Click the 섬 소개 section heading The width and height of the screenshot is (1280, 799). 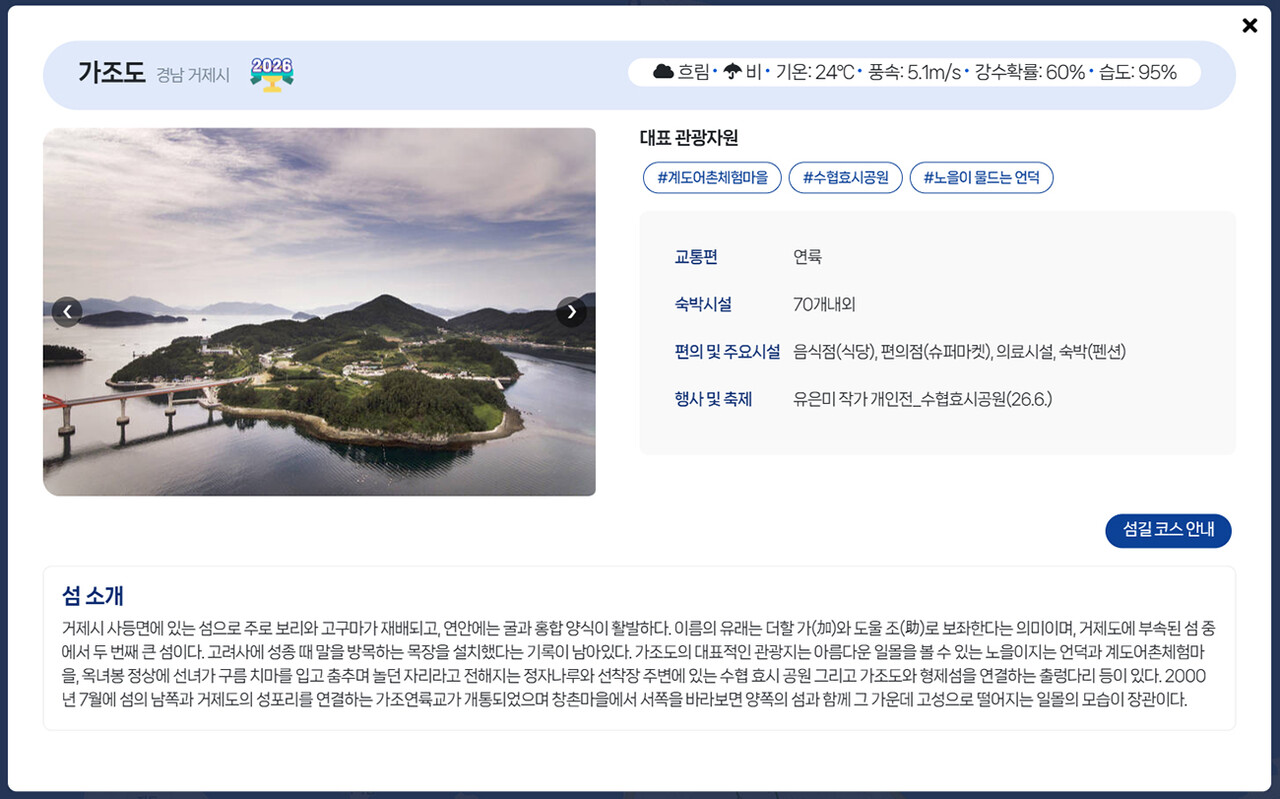pos(92,596)
